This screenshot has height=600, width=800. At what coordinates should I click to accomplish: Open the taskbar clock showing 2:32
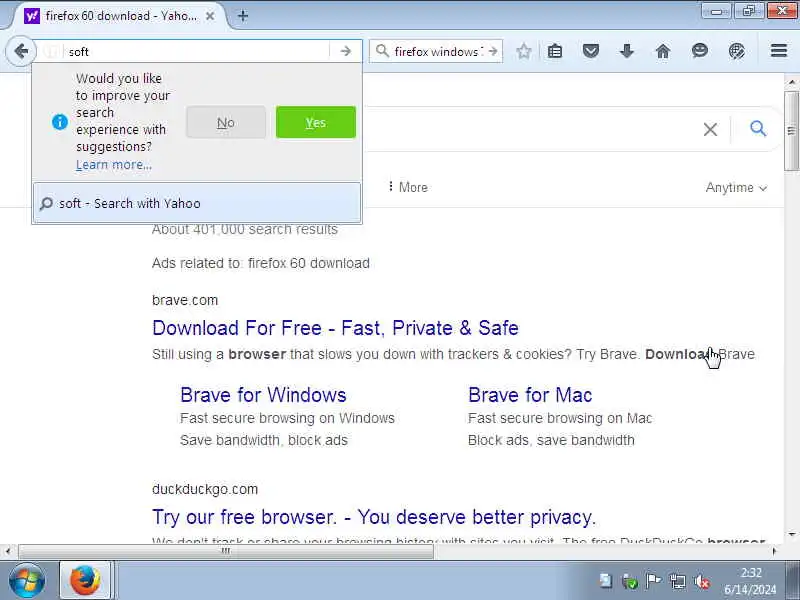tap(751, 581)
